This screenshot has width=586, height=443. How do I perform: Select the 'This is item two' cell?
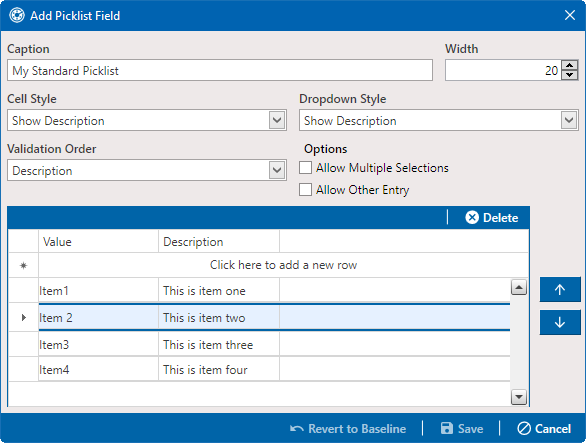pos(219,318)
